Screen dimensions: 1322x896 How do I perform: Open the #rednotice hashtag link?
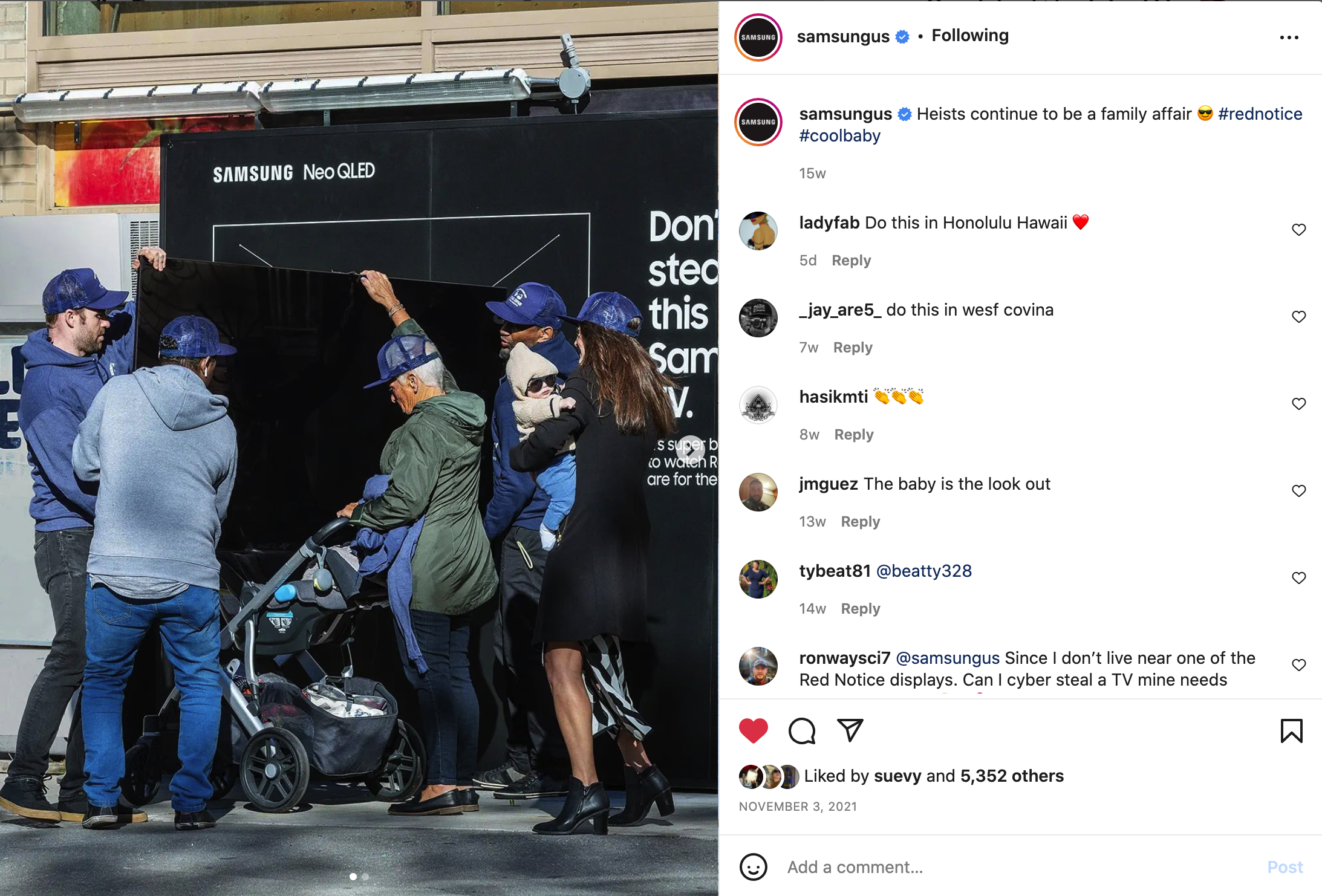[x=1260, y=114]
